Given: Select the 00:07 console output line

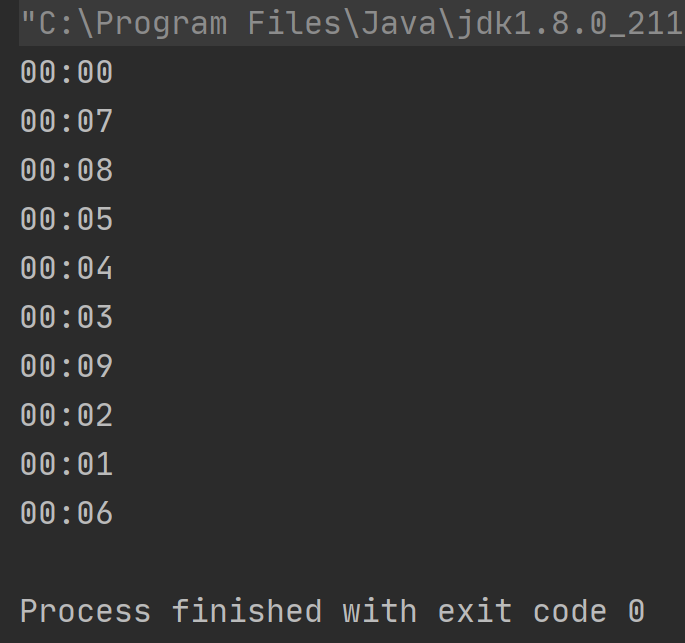Looking at the screenshot, I should point(66,121).
